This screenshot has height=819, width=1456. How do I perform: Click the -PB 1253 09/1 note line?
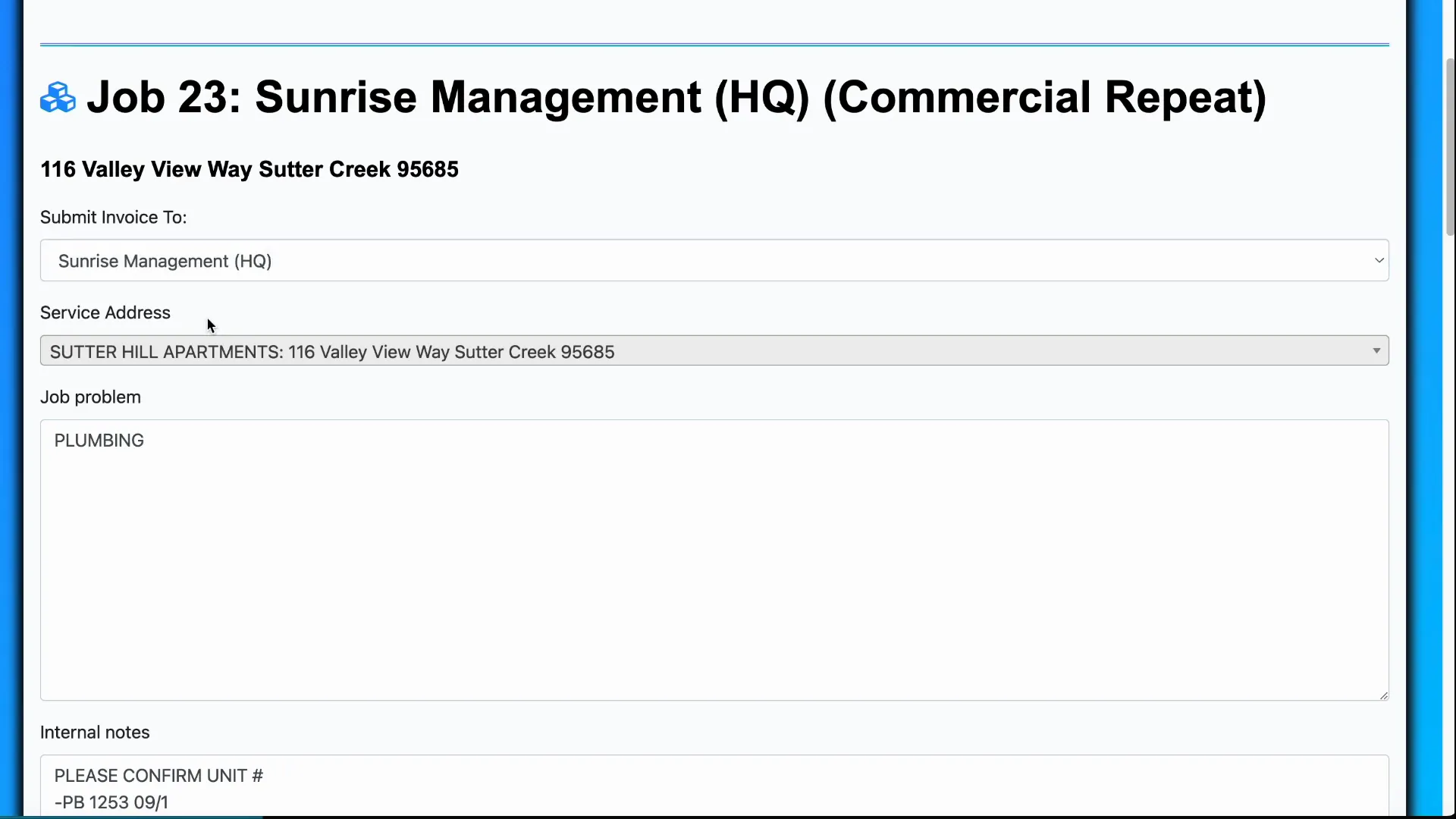(x=111, y=802)
